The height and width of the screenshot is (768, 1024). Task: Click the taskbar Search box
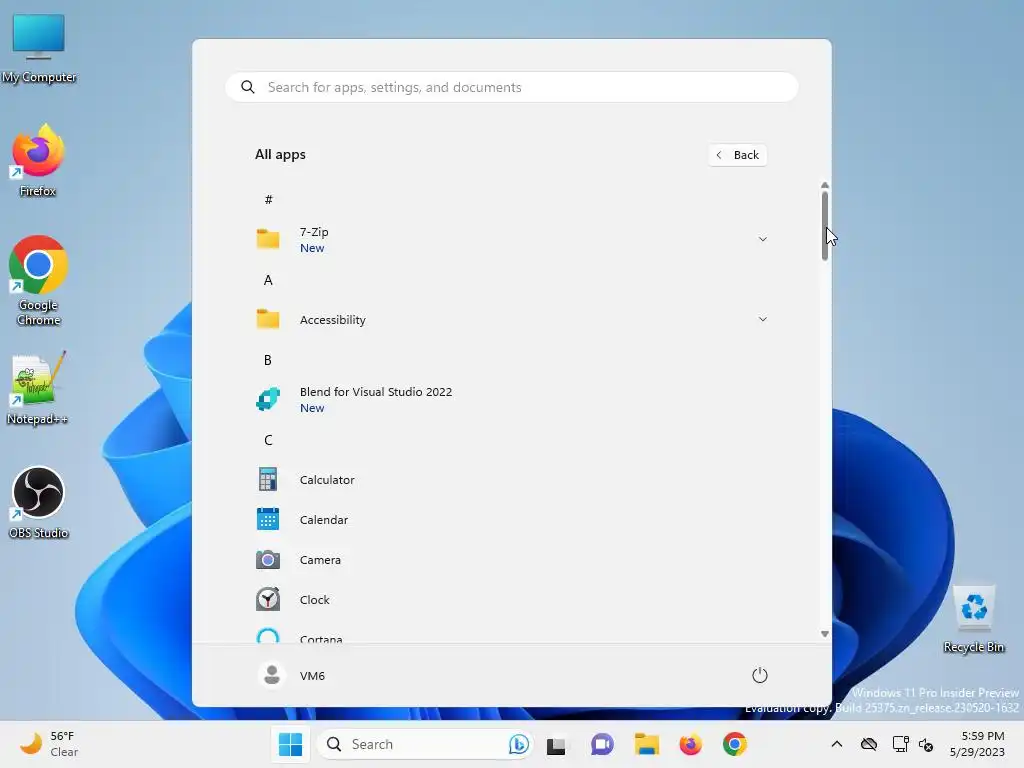[x=425, y=744]
